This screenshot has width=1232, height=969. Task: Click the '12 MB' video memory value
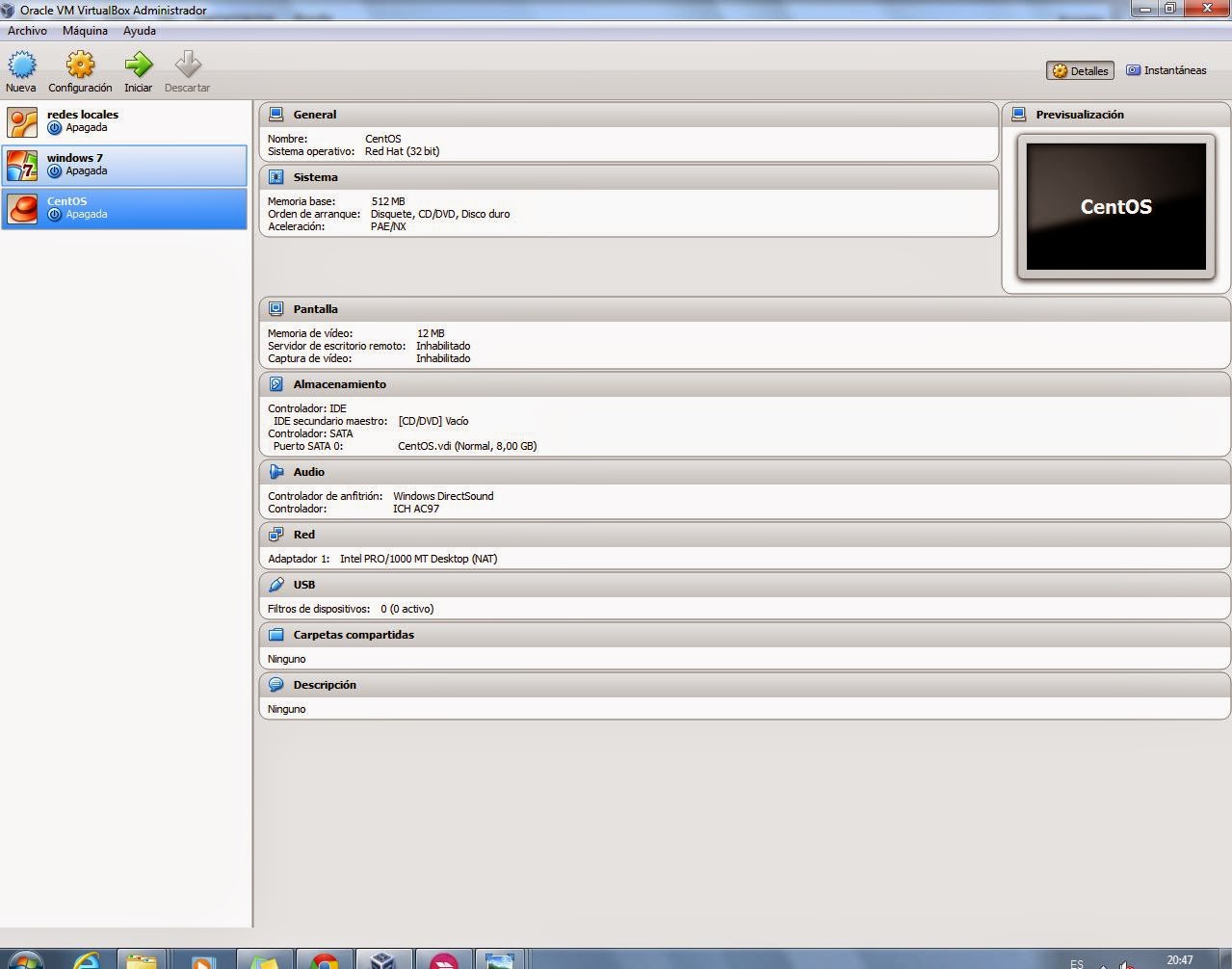pos(431,333)
